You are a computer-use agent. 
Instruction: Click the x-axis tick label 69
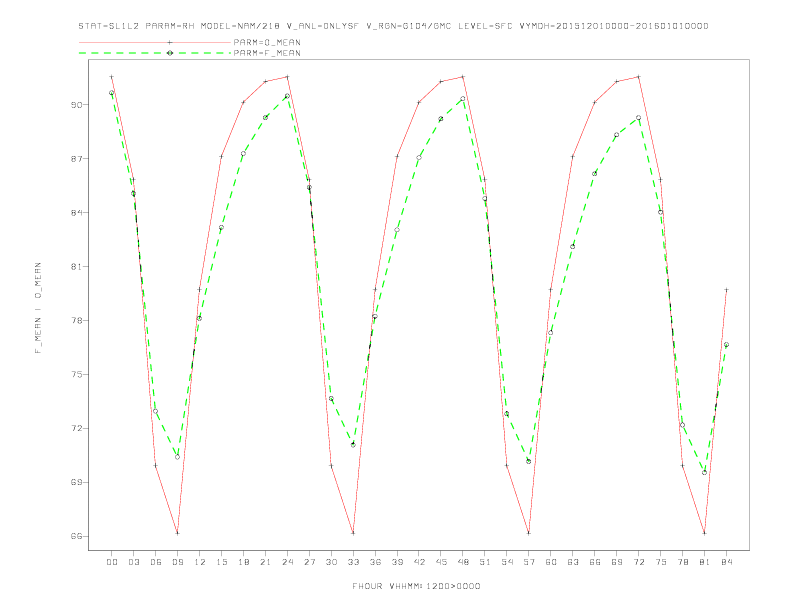(x=617, y=562)
